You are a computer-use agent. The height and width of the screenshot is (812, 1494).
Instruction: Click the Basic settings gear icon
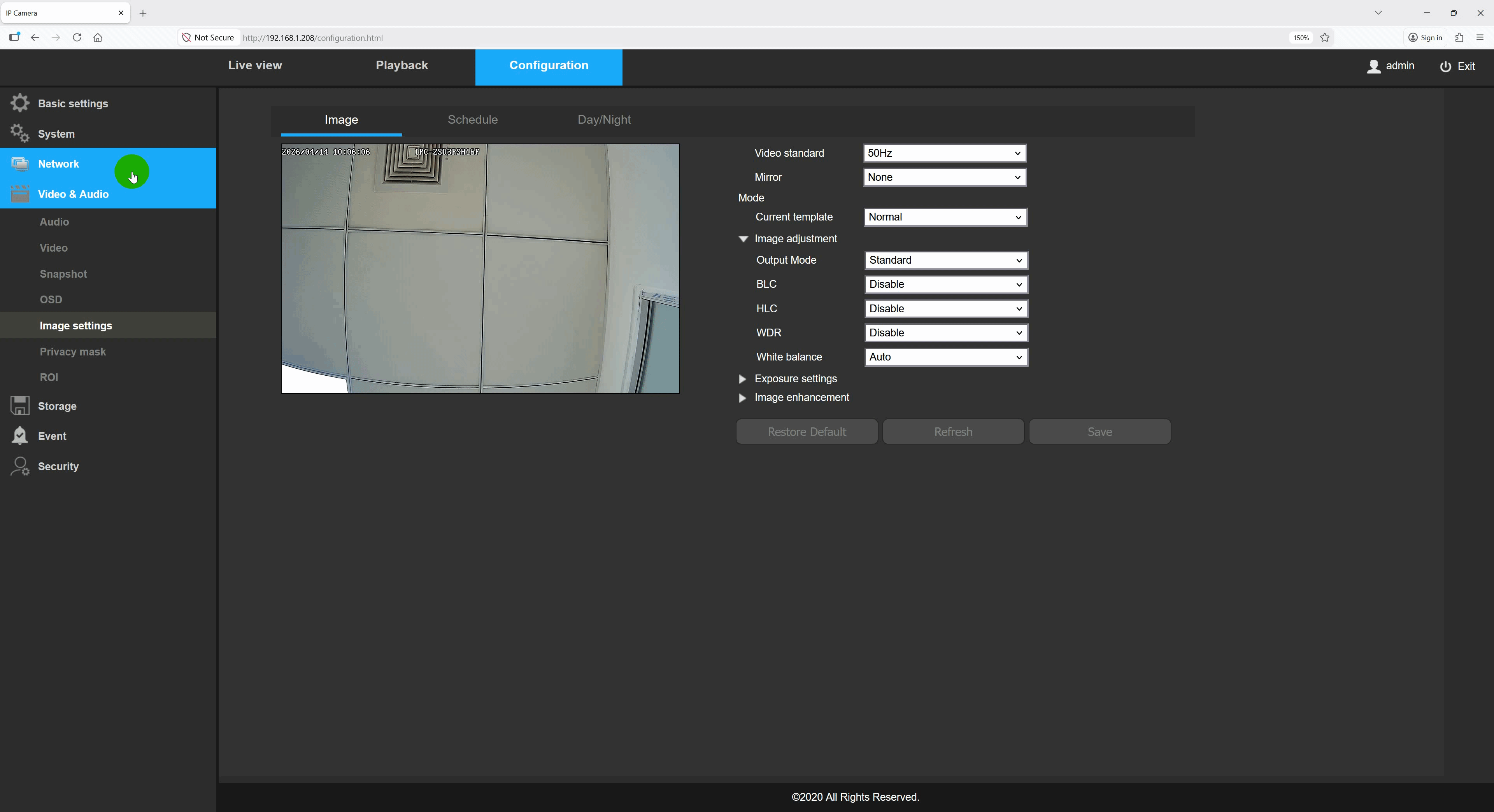click(20, 103)
